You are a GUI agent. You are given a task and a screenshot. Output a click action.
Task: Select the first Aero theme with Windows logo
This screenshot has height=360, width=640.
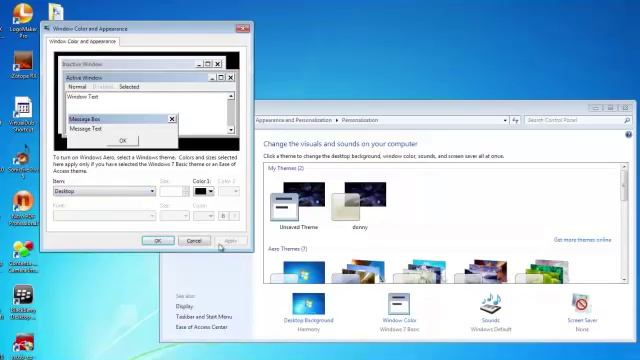[298, 272]
